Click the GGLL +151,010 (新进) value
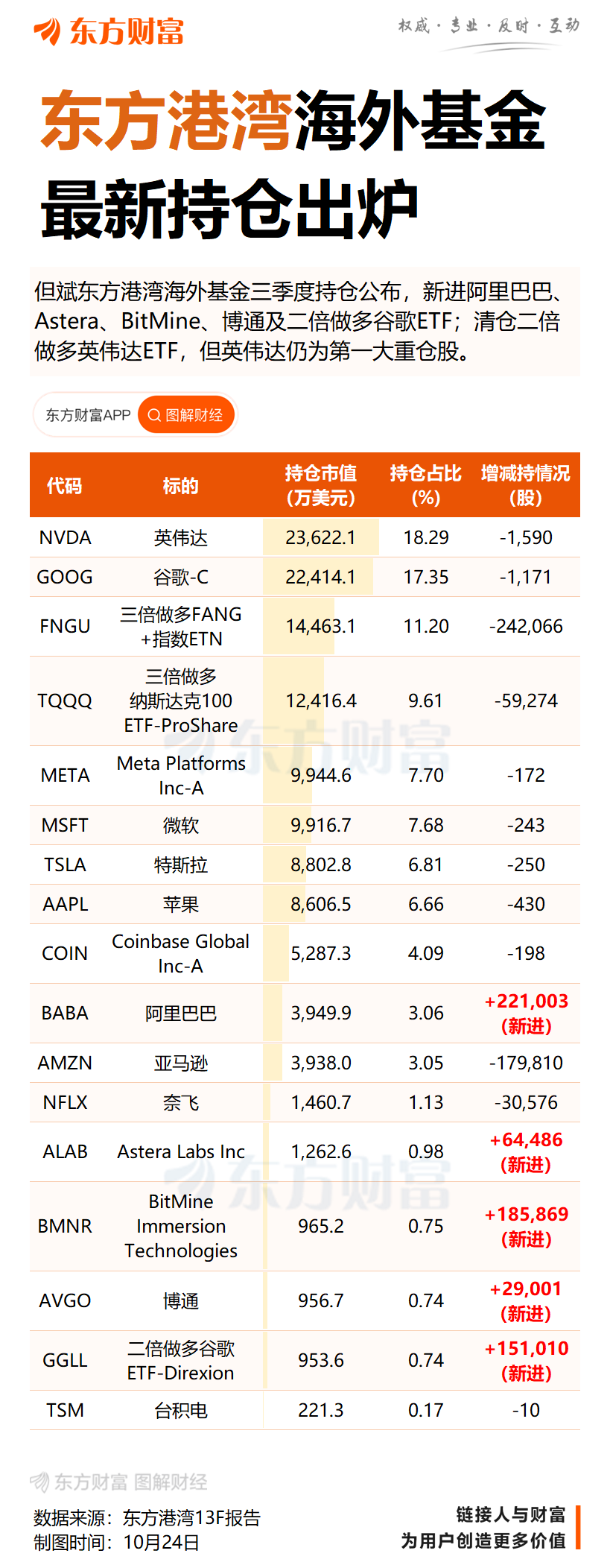The height and width of the screenshot is (1568, 610). pos(526,1360)
